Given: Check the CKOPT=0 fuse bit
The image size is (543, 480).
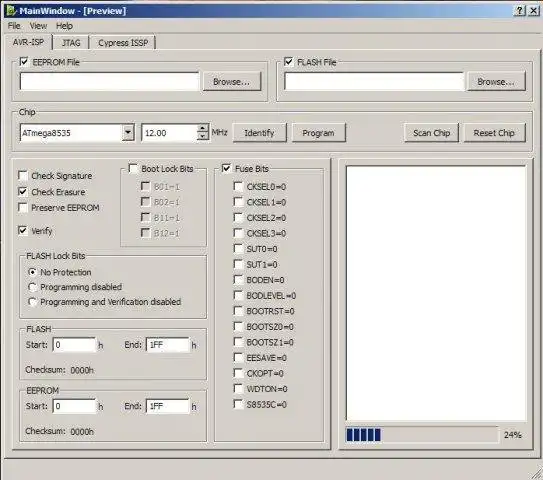Looking at the screenshot, I should [239, 373].
